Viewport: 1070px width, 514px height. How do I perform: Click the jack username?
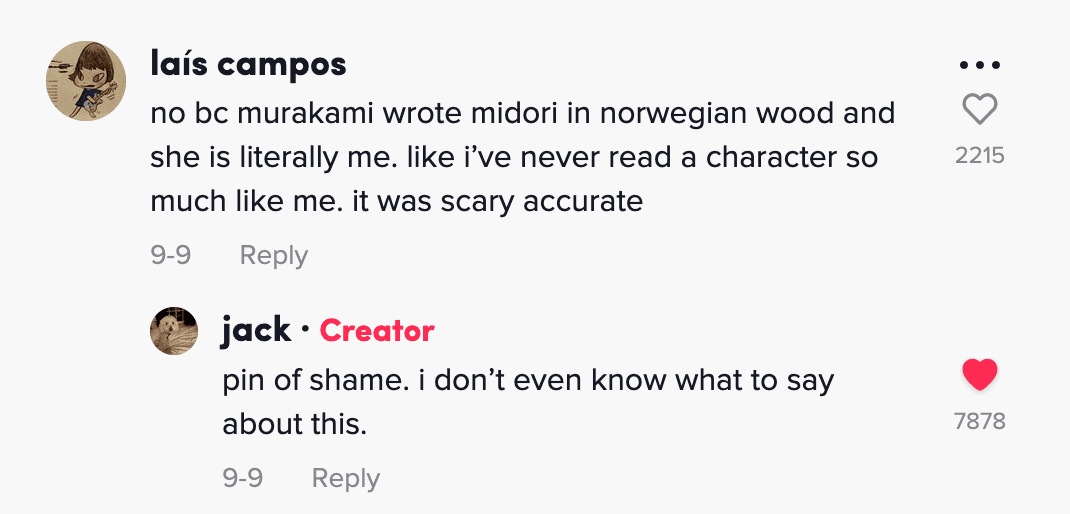click(x=256, y=330)
